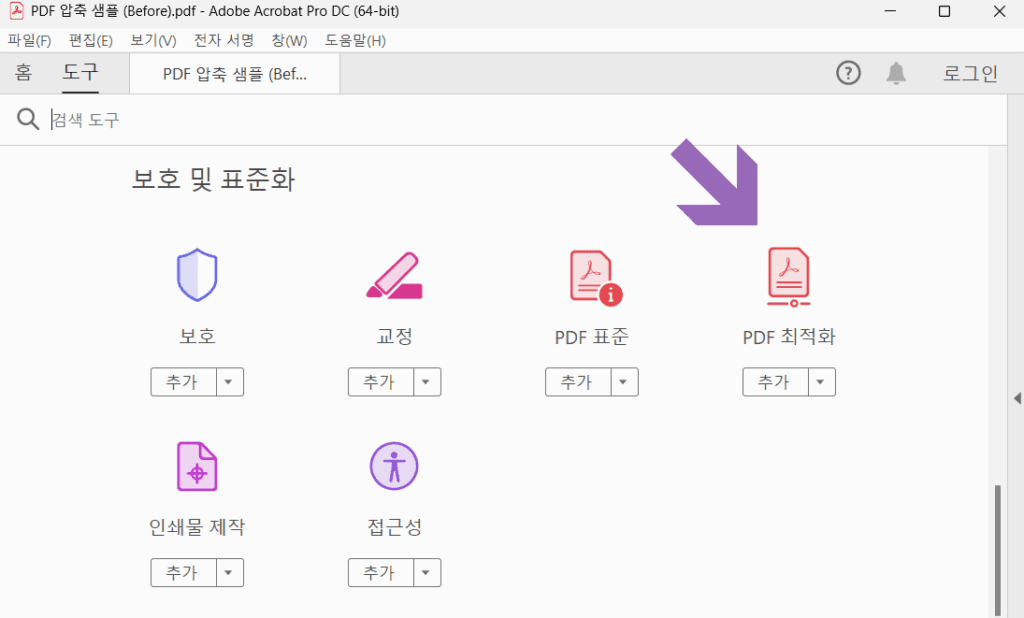Open the 편집(E) menu
Image resolution: width=1024 pixels, height=618 pixels.
pyautogui.click(x=91, y=41)
